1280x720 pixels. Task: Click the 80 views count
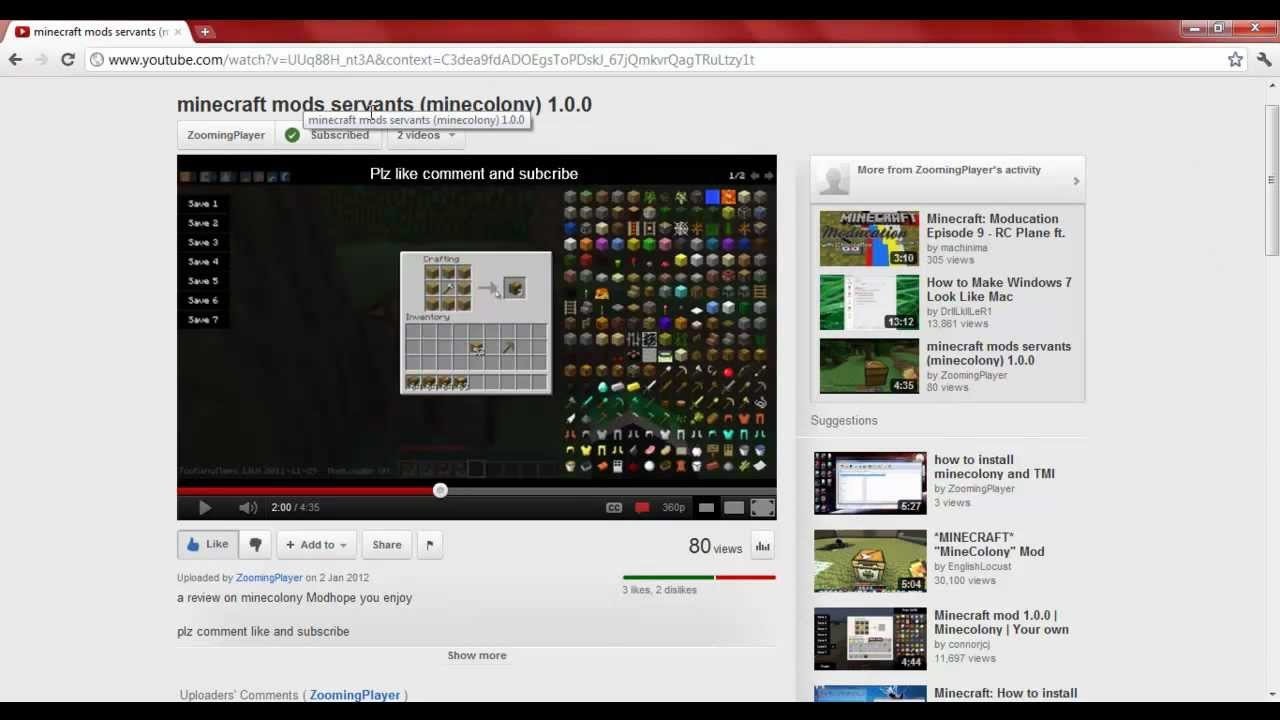[715, 546]
